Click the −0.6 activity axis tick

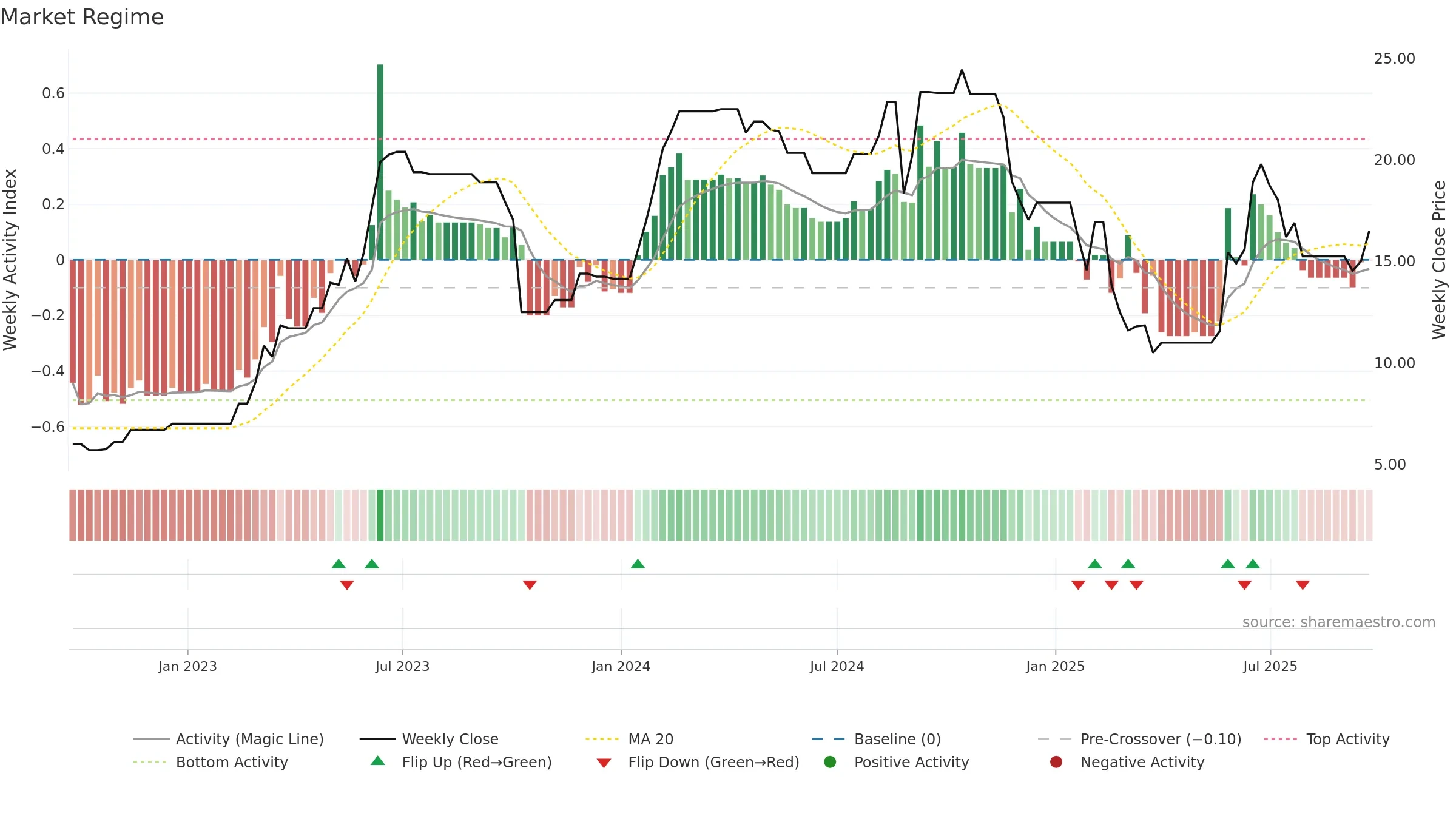click(47, 427)
